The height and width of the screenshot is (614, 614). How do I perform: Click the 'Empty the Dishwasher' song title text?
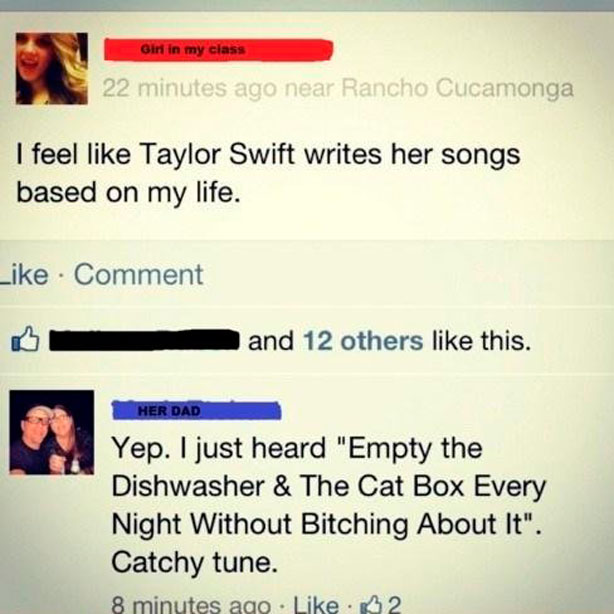329,486
